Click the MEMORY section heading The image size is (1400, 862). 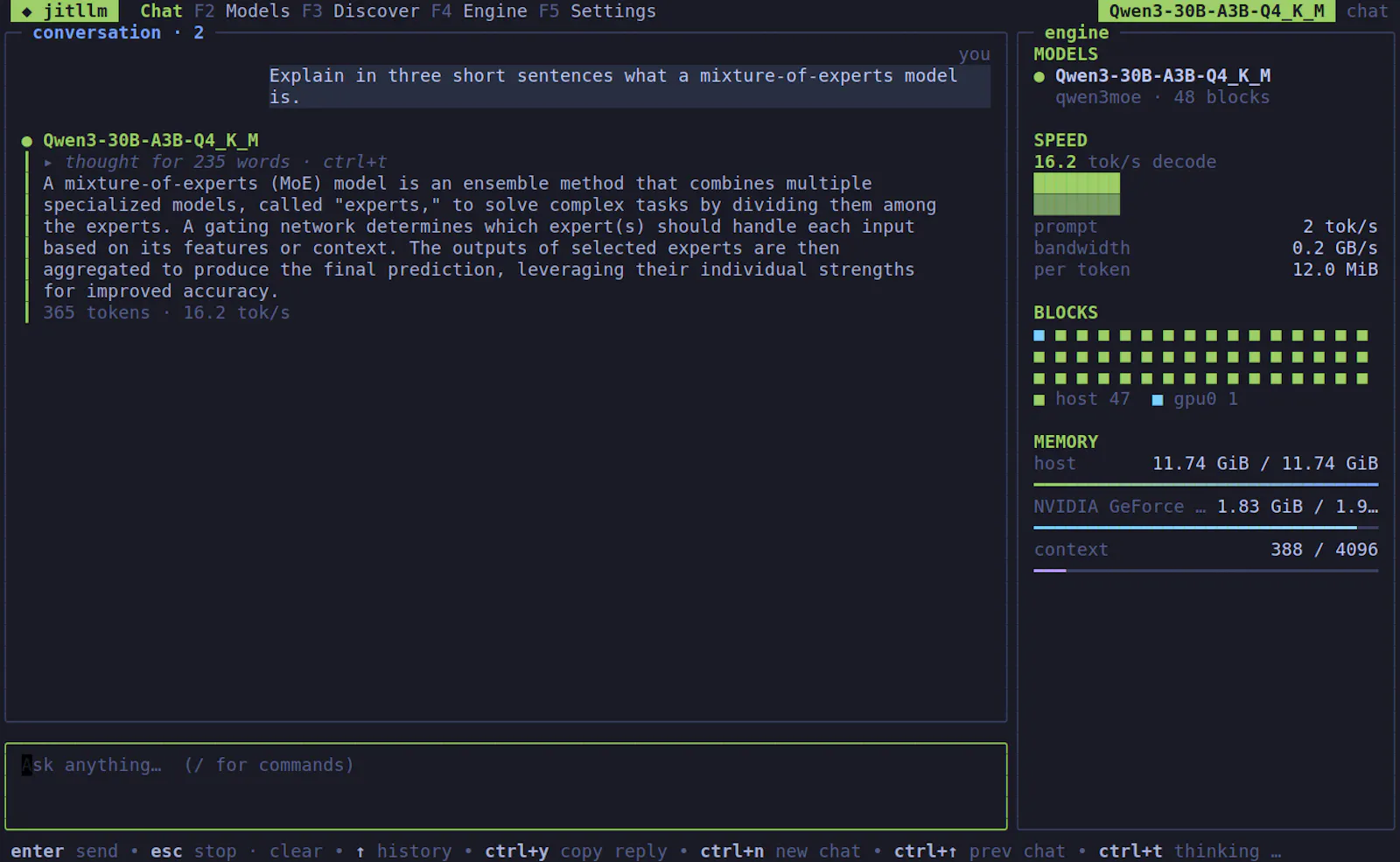click(x=1066, y=442)
